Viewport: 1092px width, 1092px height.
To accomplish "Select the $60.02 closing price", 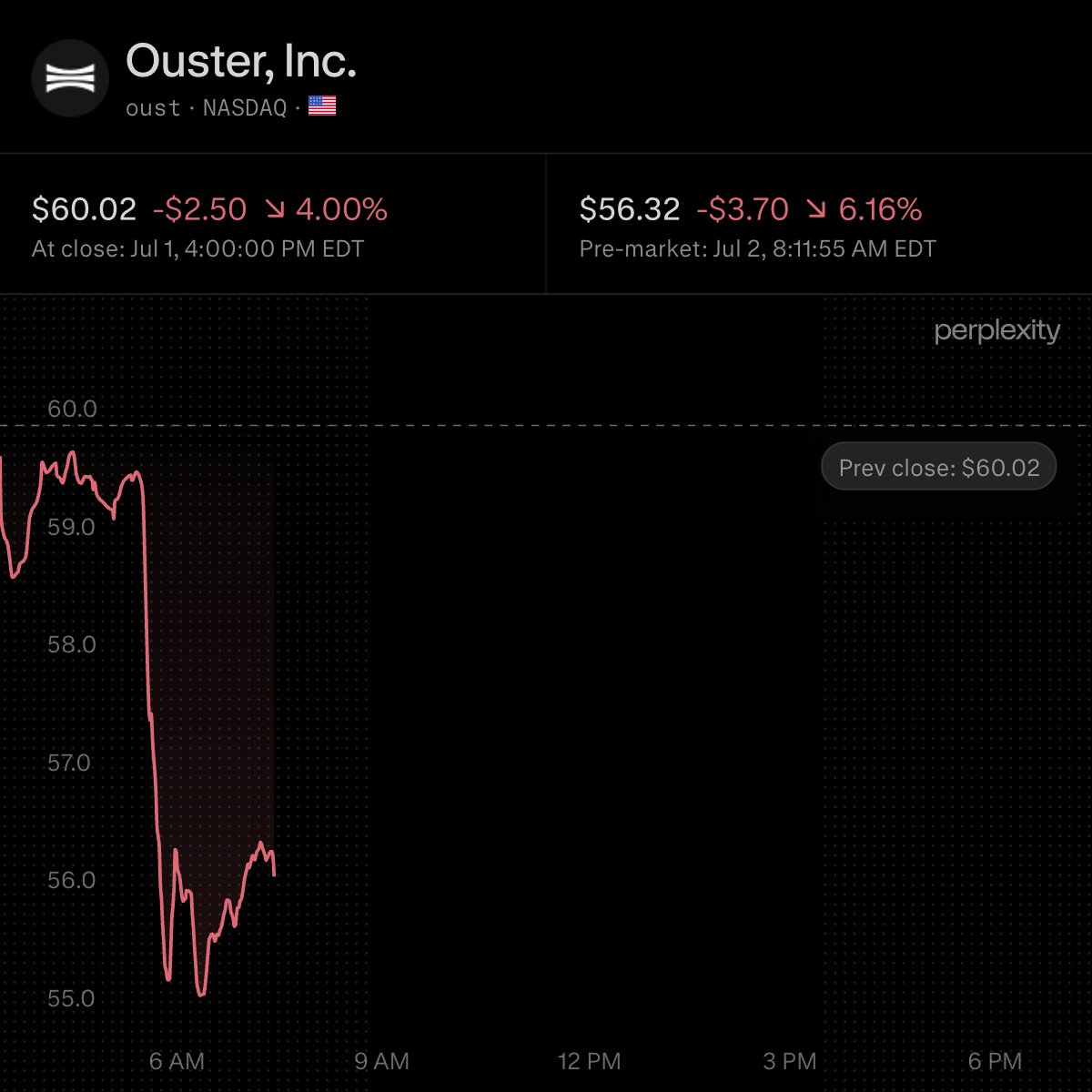I will click(x=84, y=210).
